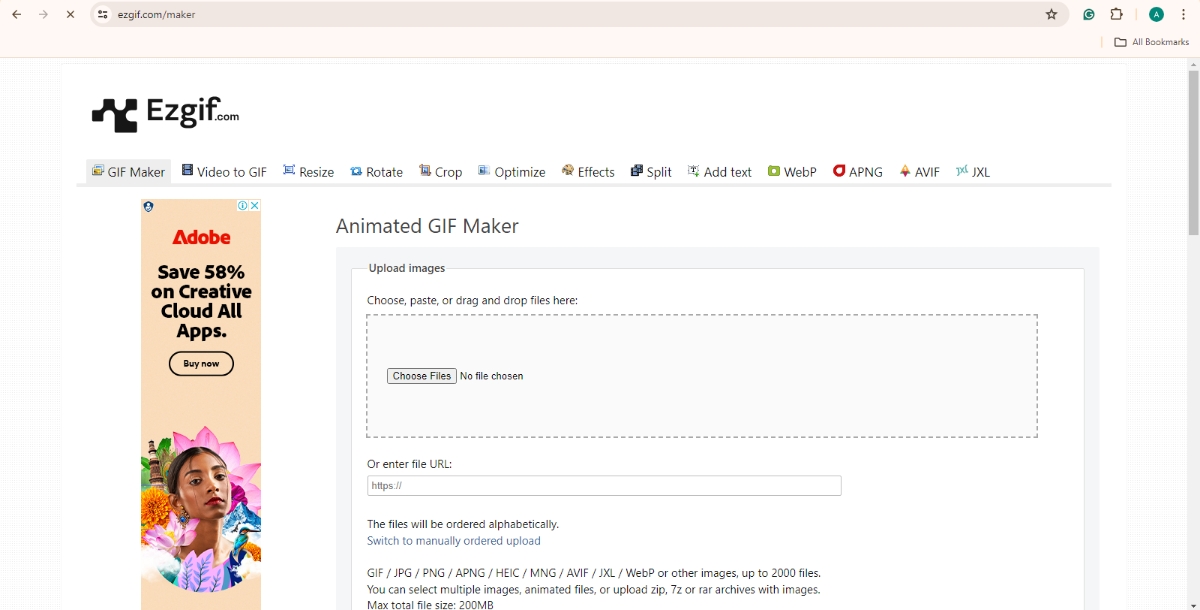Open the WebP tools menu
This screenshot has height=610, width=1200.
pos(792,172)
